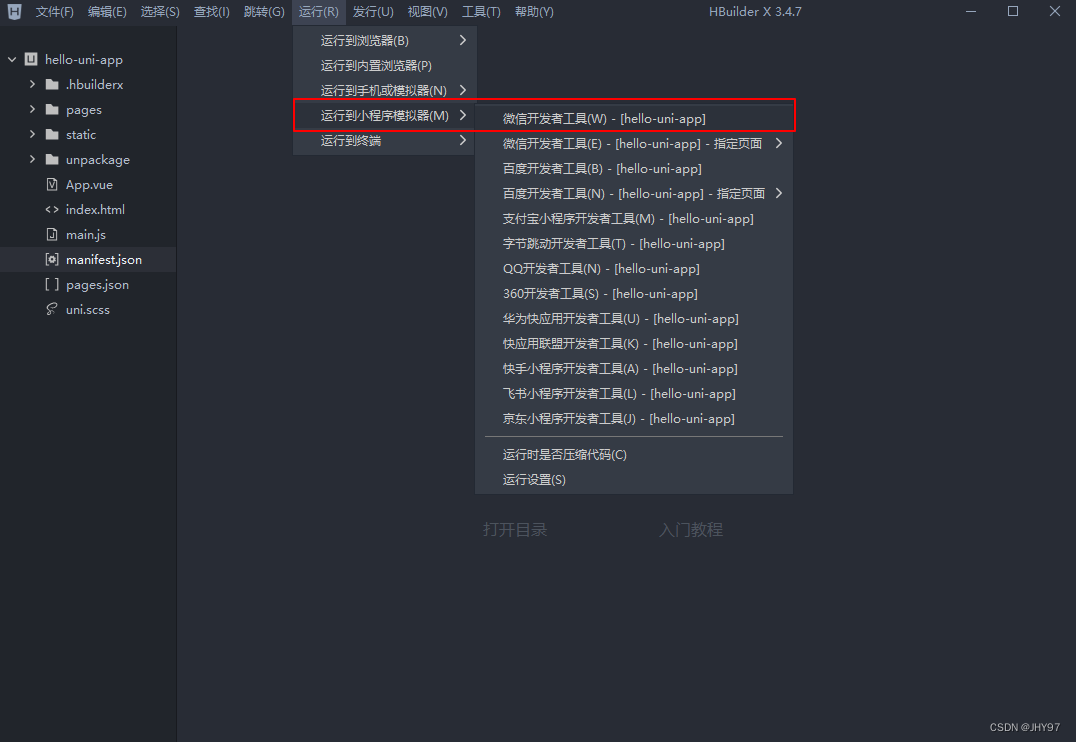1076x742 pixels.
Task: Open the 帮助(Y) menu
Action: (x=535, y=12)
